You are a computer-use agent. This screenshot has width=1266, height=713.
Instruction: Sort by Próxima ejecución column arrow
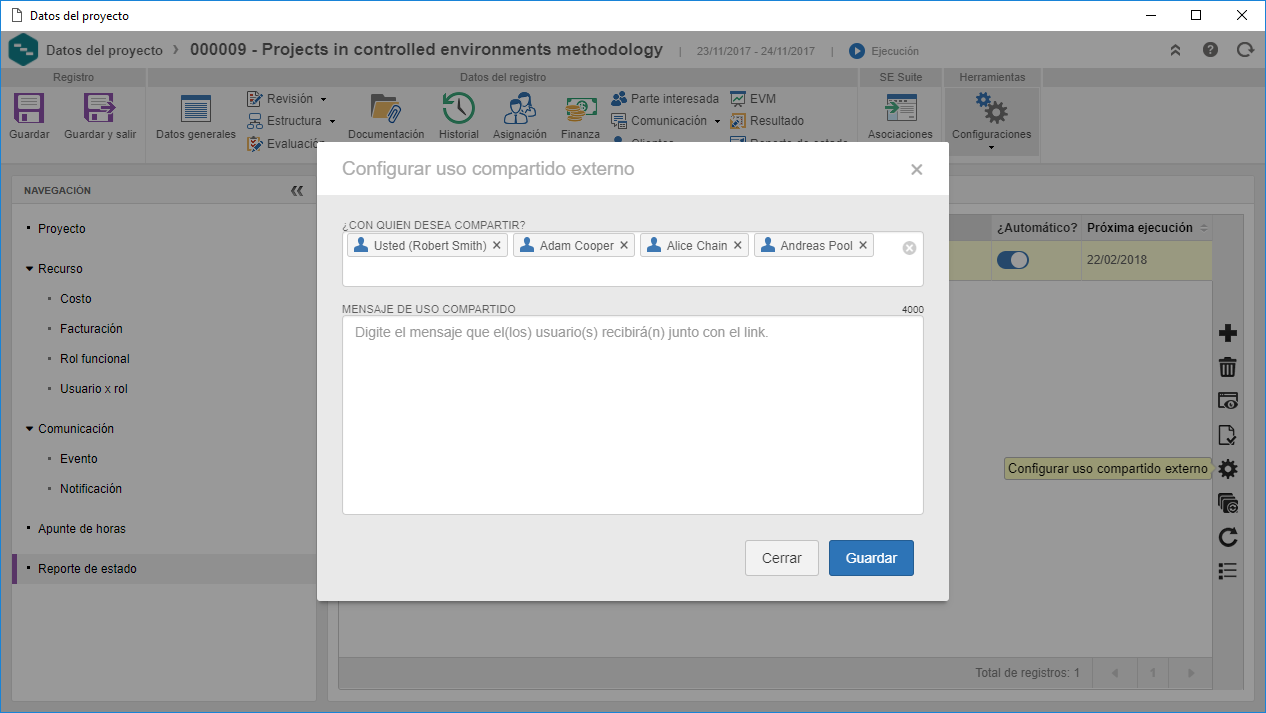click(x=1203, y=228)
